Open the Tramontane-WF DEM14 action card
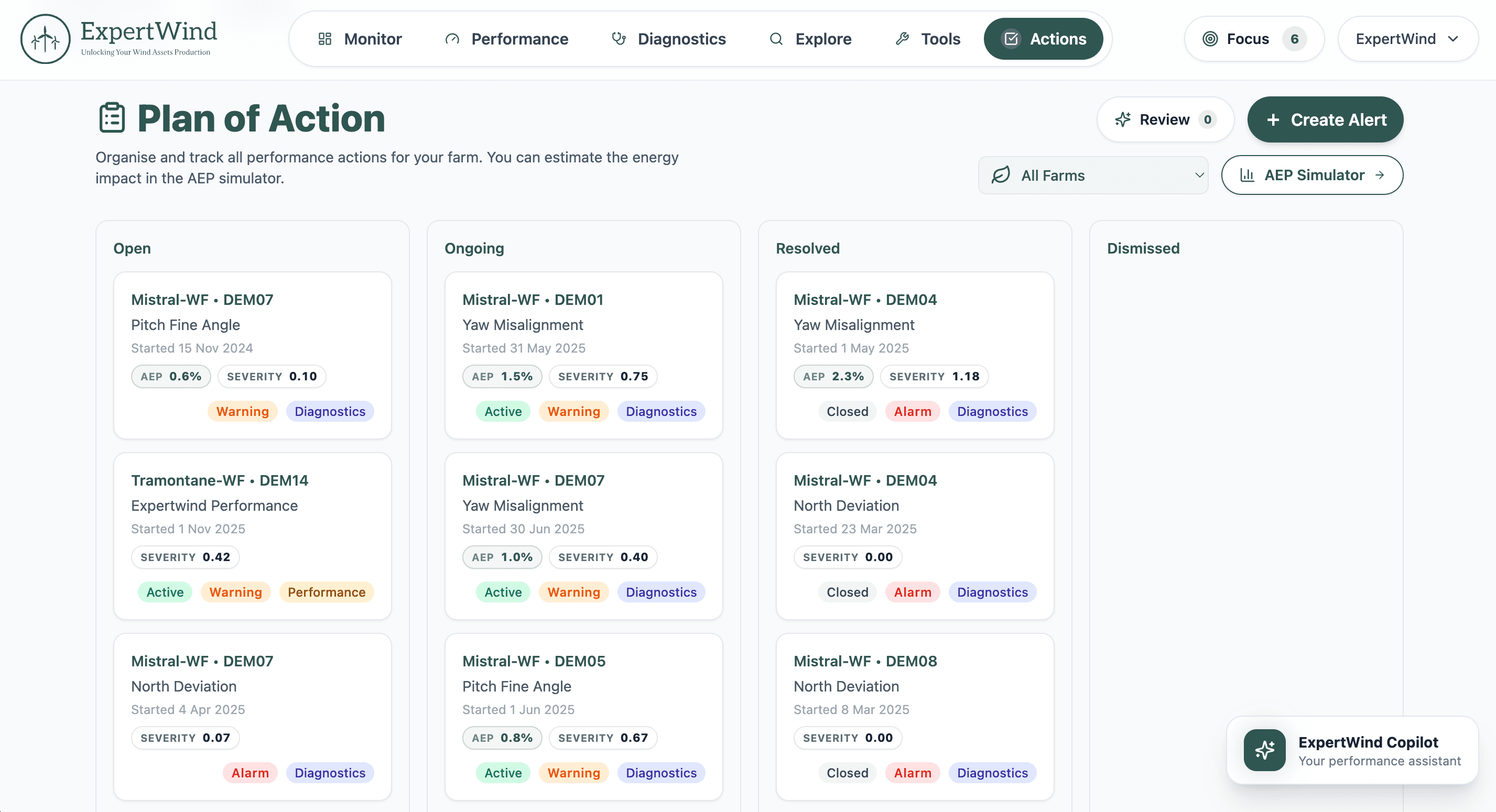 point(252,535)
